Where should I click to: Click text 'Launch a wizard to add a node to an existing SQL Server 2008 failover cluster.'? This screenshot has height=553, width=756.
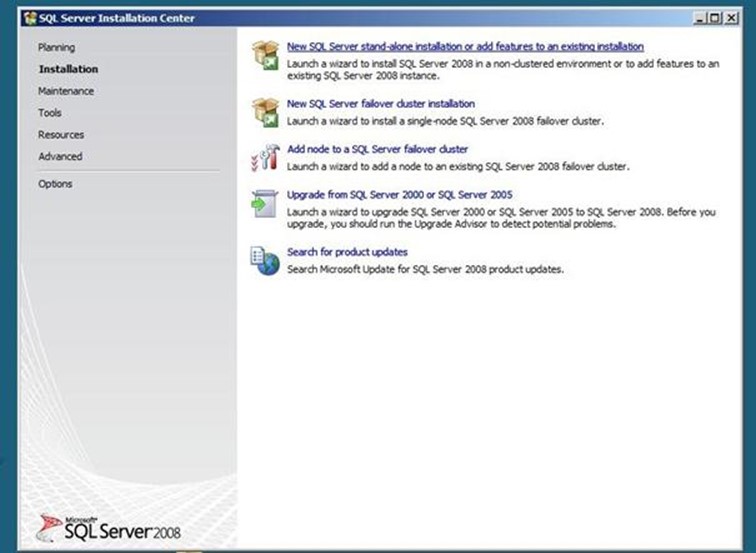[458, 166]
